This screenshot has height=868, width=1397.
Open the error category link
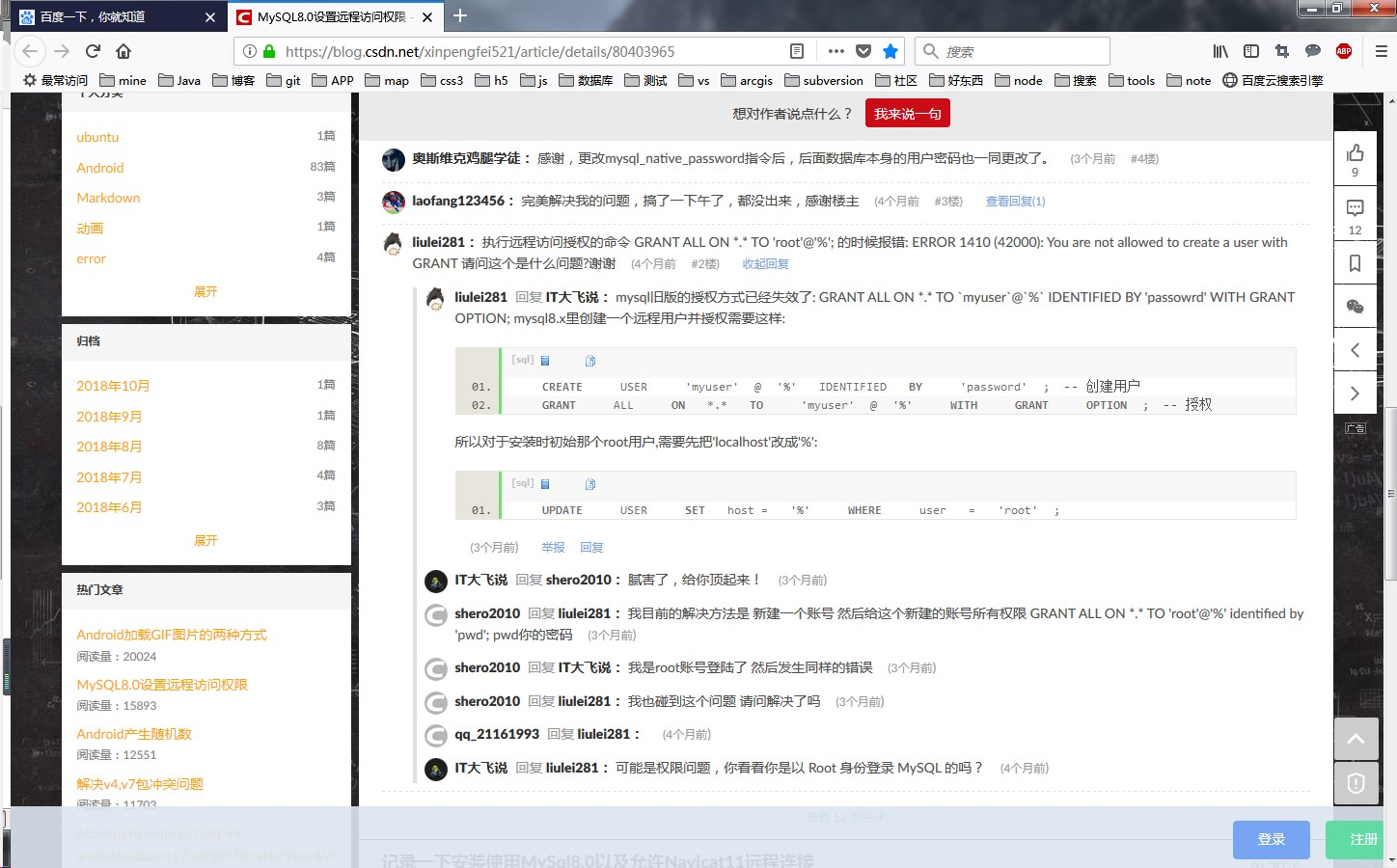point(92,258)
